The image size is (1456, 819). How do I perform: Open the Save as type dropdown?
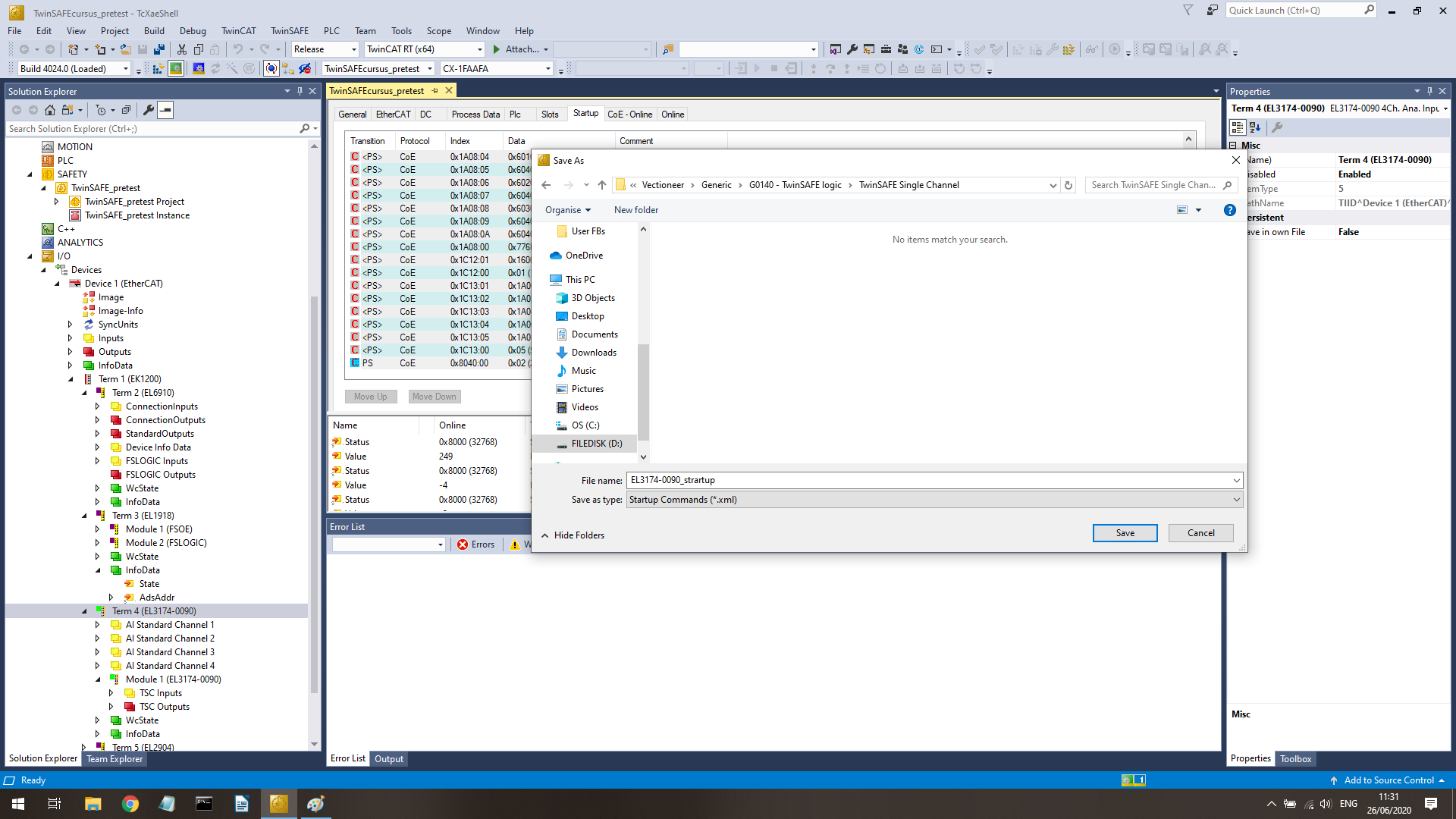pos(1236,500)
